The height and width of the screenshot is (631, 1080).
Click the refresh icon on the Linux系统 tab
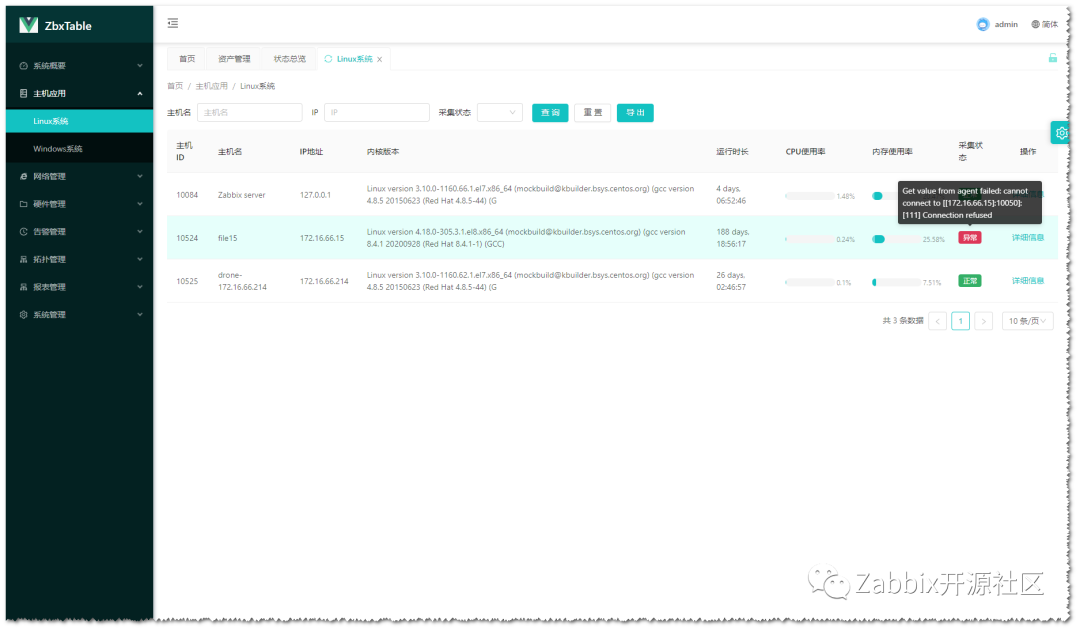(x=328, y=59)
